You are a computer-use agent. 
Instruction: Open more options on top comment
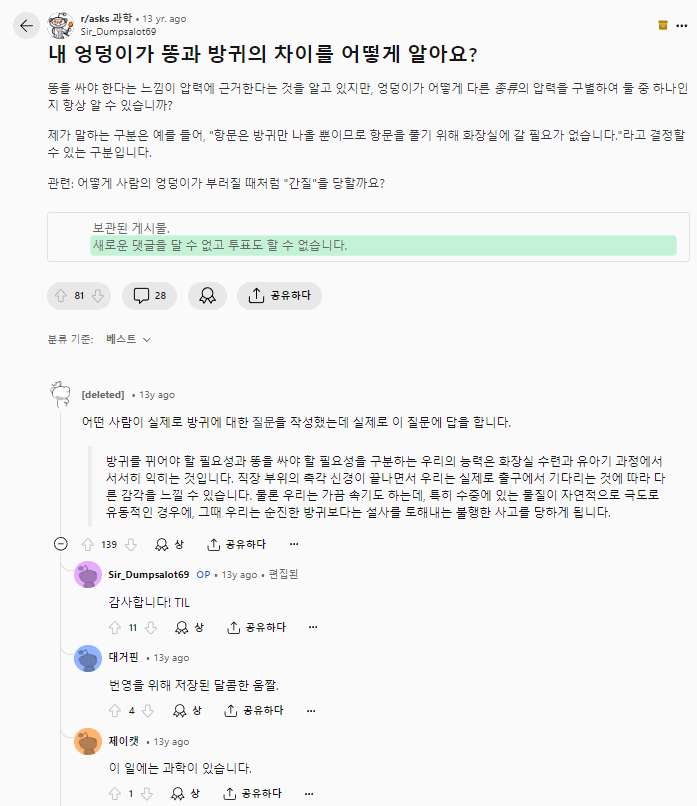[x=294, y=544]
